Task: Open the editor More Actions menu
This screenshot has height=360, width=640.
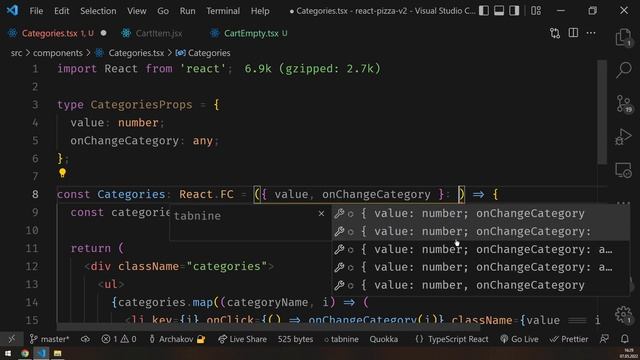Action: 591,33
